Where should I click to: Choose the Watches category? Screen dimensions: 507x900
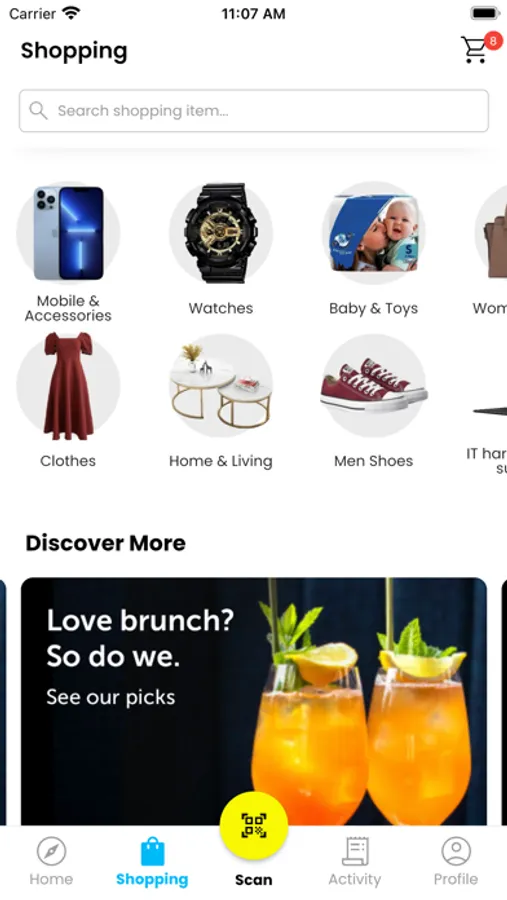pyautogui.click(x=220, y=249)
